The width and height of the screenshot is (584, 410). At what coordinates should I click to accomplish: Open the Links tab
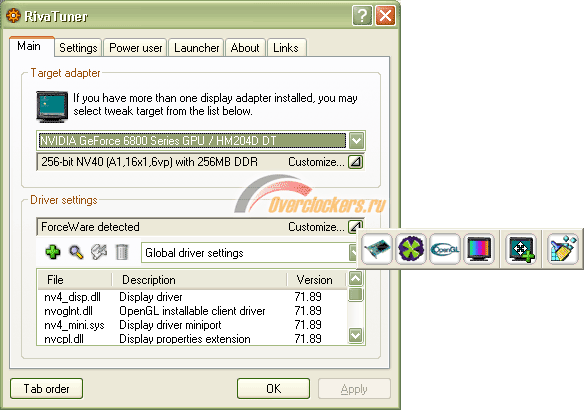(286, 48)
